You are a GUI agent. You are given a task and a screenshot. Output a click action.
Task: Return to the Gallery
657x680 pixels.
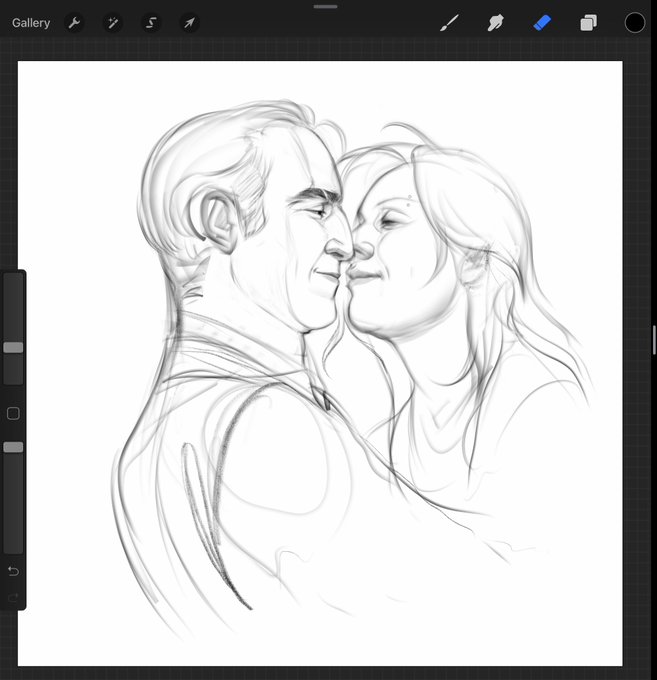[31, 23]
